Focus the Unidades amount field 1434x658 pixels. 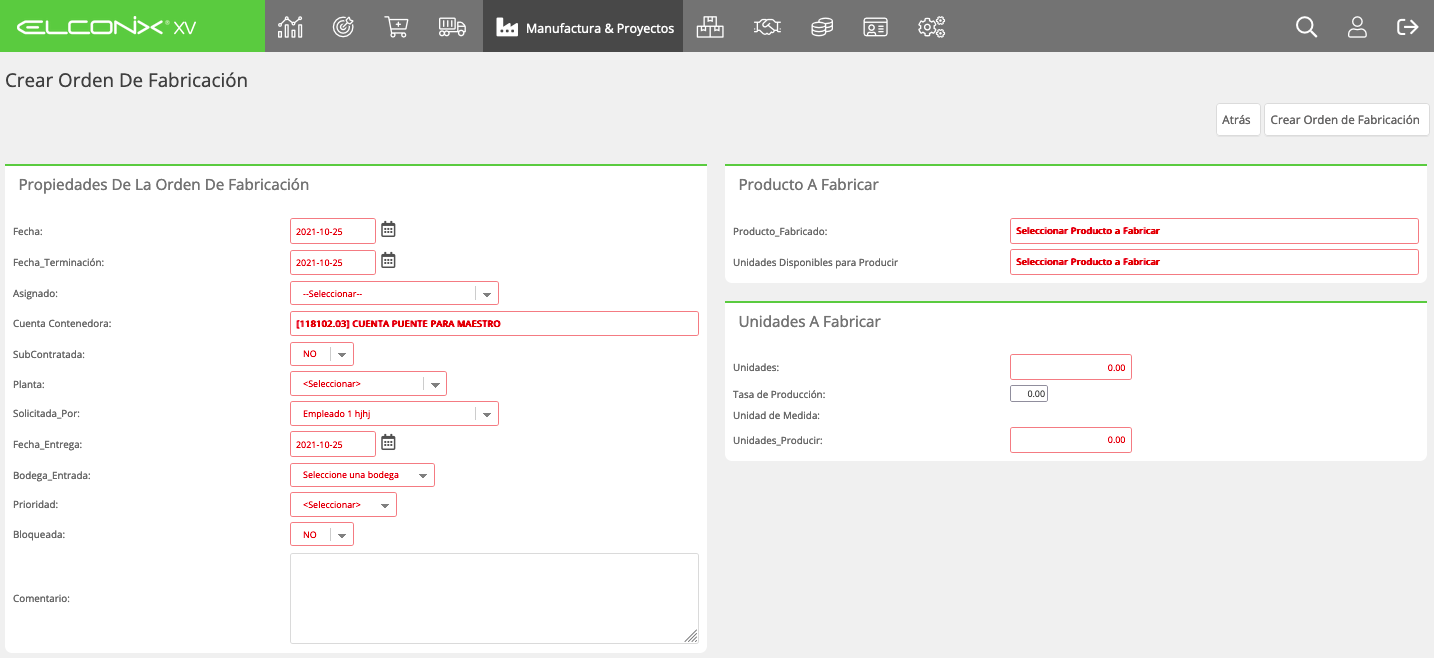[1070, 367]
